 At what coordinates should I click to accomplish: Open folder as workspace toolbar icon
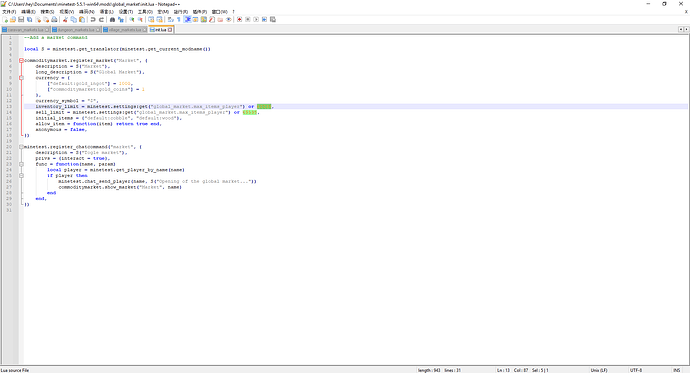(220, 19)
